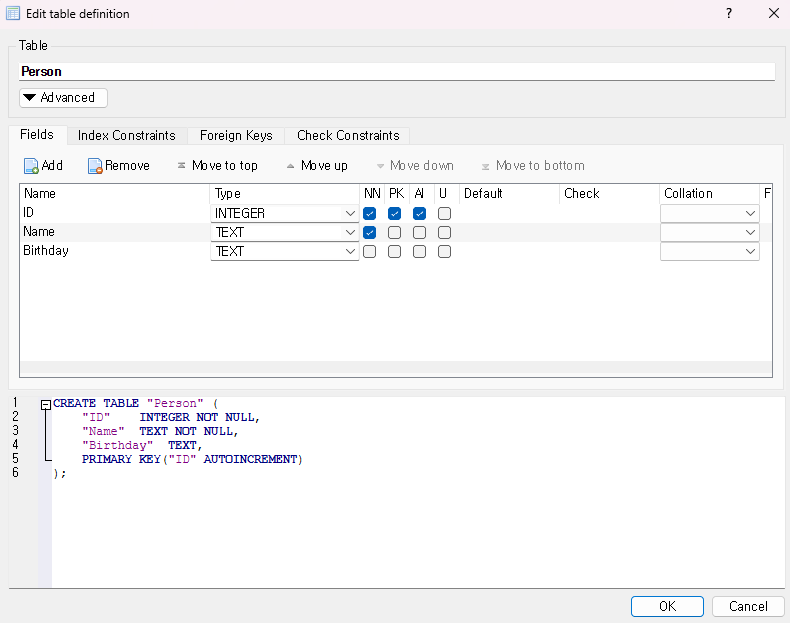Switch to the Fields tab

point(37,135)
